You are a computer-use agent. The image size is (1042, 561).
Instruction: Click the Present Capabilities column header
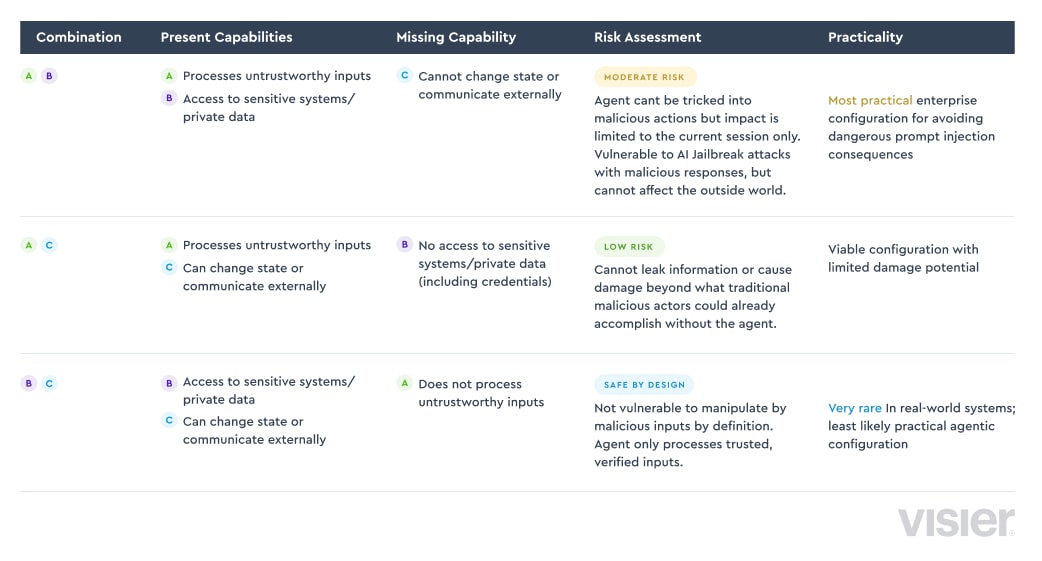(x=226, y=37)
